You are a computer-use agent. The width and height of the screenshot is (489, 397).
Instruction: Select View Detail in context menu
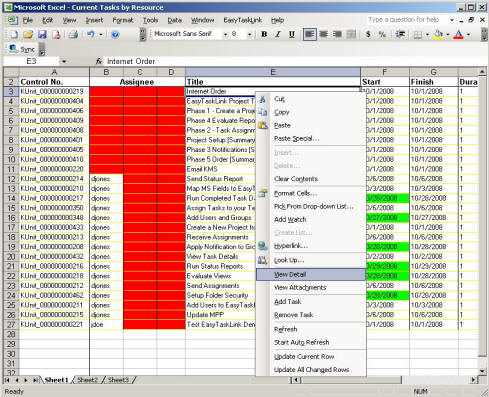311,275
